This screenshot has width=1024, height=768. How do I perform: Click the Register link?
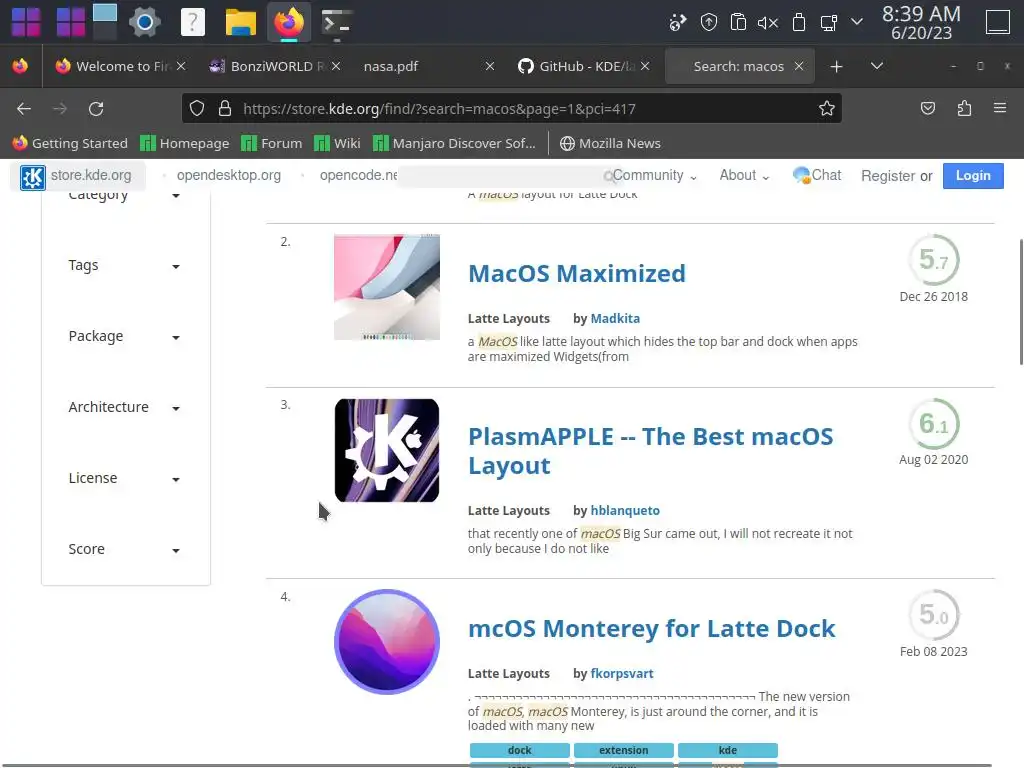pyautogui.click(x=888, y=176)
